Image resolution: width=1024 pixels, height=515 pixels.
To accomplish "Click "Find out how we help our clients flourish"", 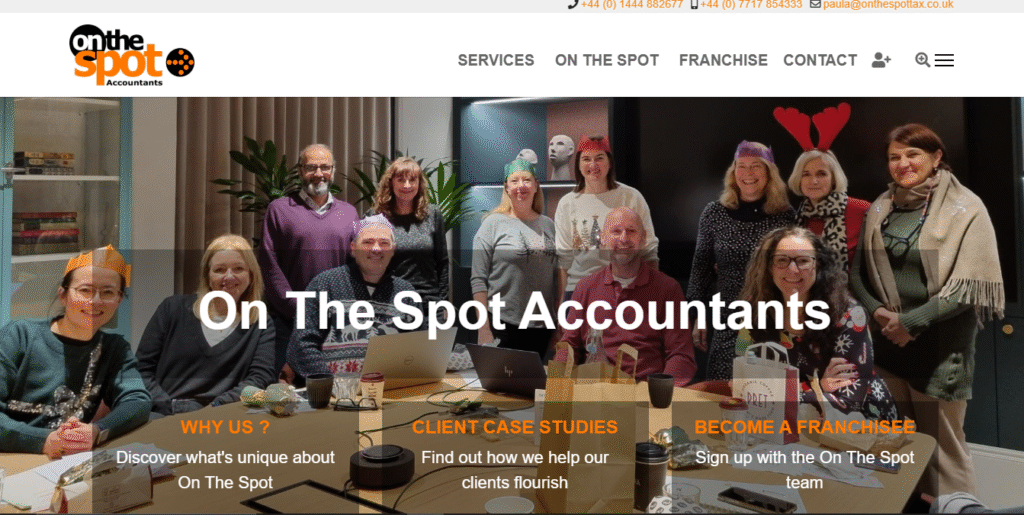I will [x=515, y=470].
